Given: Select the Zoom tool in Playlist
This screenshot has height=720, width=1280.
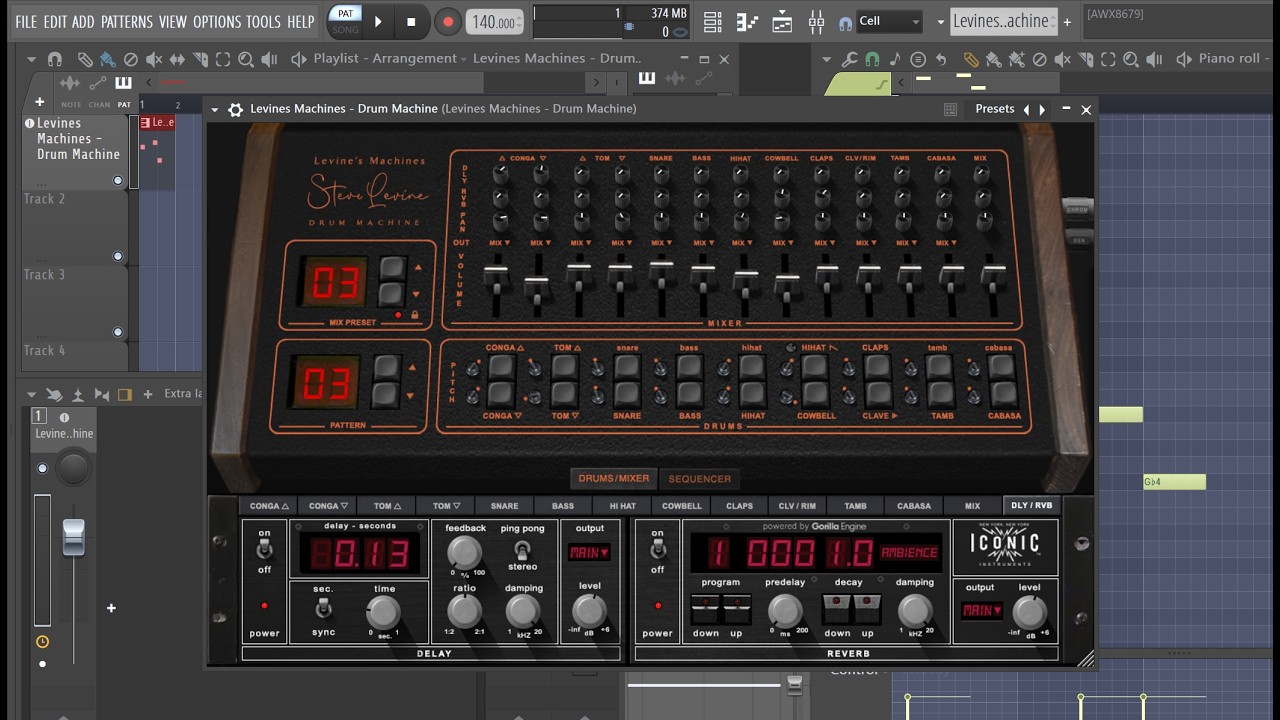Looking at the screenshot, I should (x=246, y=59).
